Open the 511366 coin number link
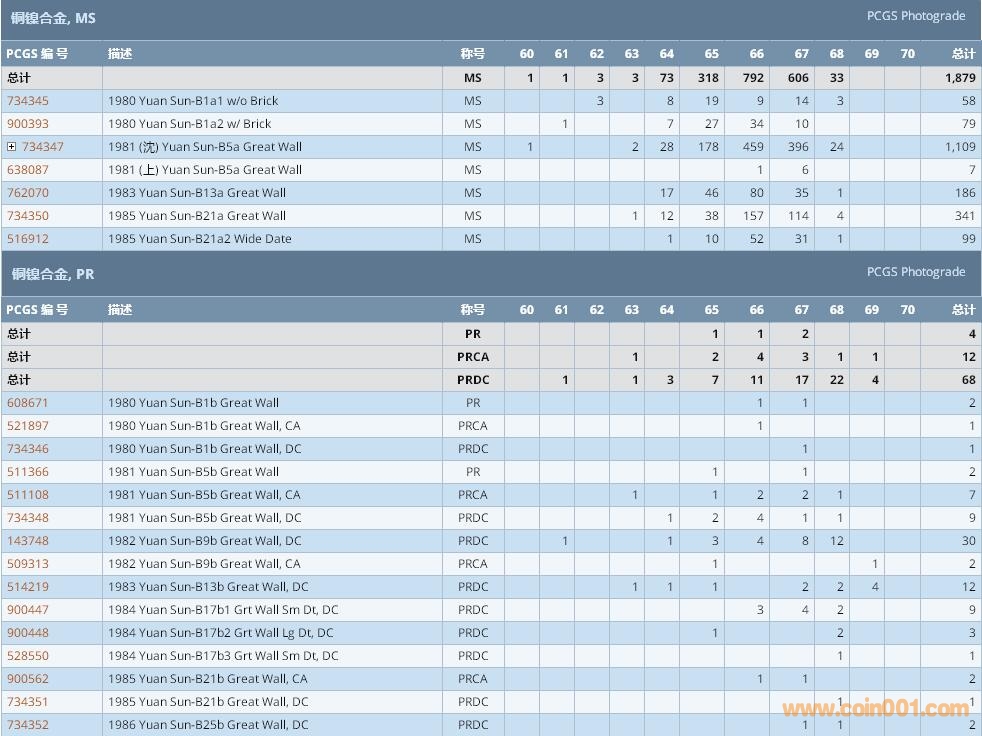The width and height of the screenshot is (982, 736). [28, 472]
